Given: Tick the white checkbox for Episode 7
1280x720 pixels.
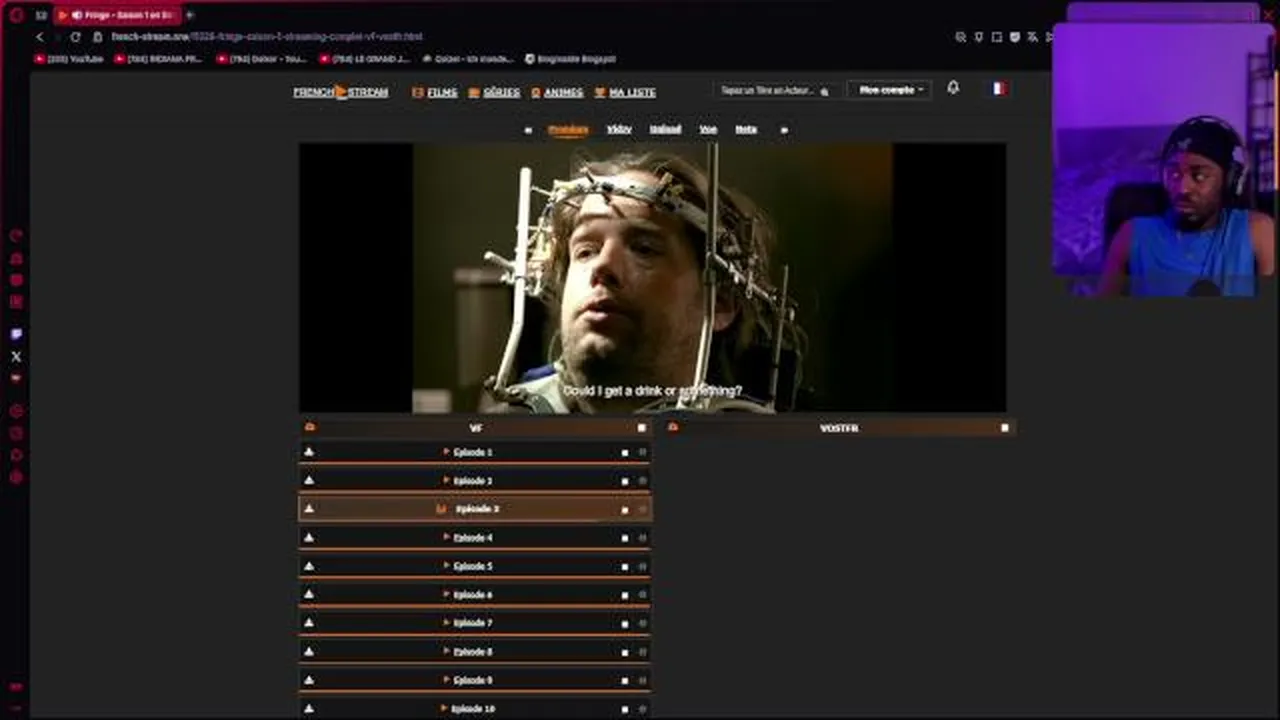Looking at the screenshot, I should [625, 624].
